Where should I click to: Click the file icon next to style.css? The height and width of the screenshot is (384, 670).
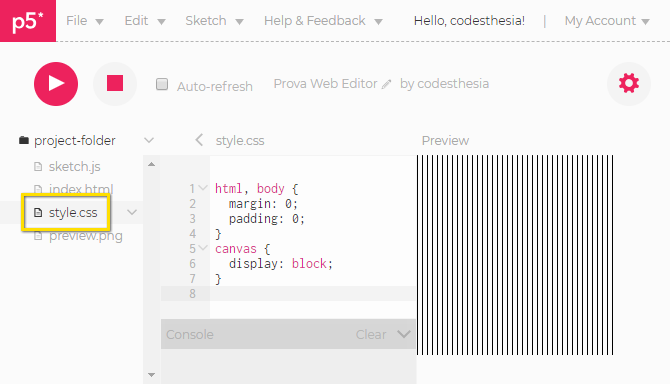click(38, 212)
